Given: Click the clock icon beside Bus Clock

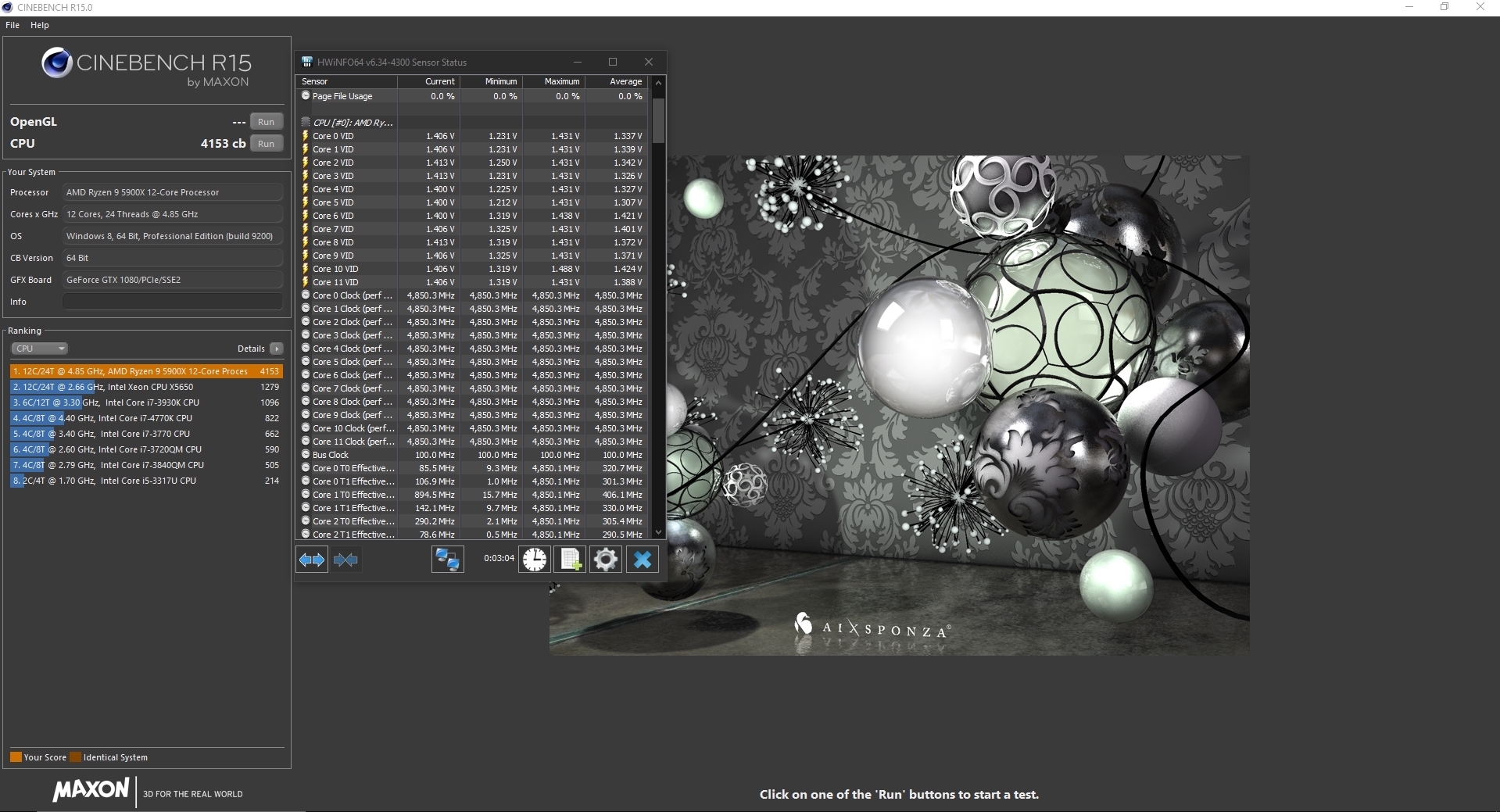Looking at the screenshot, I should (x=306, y=455).
